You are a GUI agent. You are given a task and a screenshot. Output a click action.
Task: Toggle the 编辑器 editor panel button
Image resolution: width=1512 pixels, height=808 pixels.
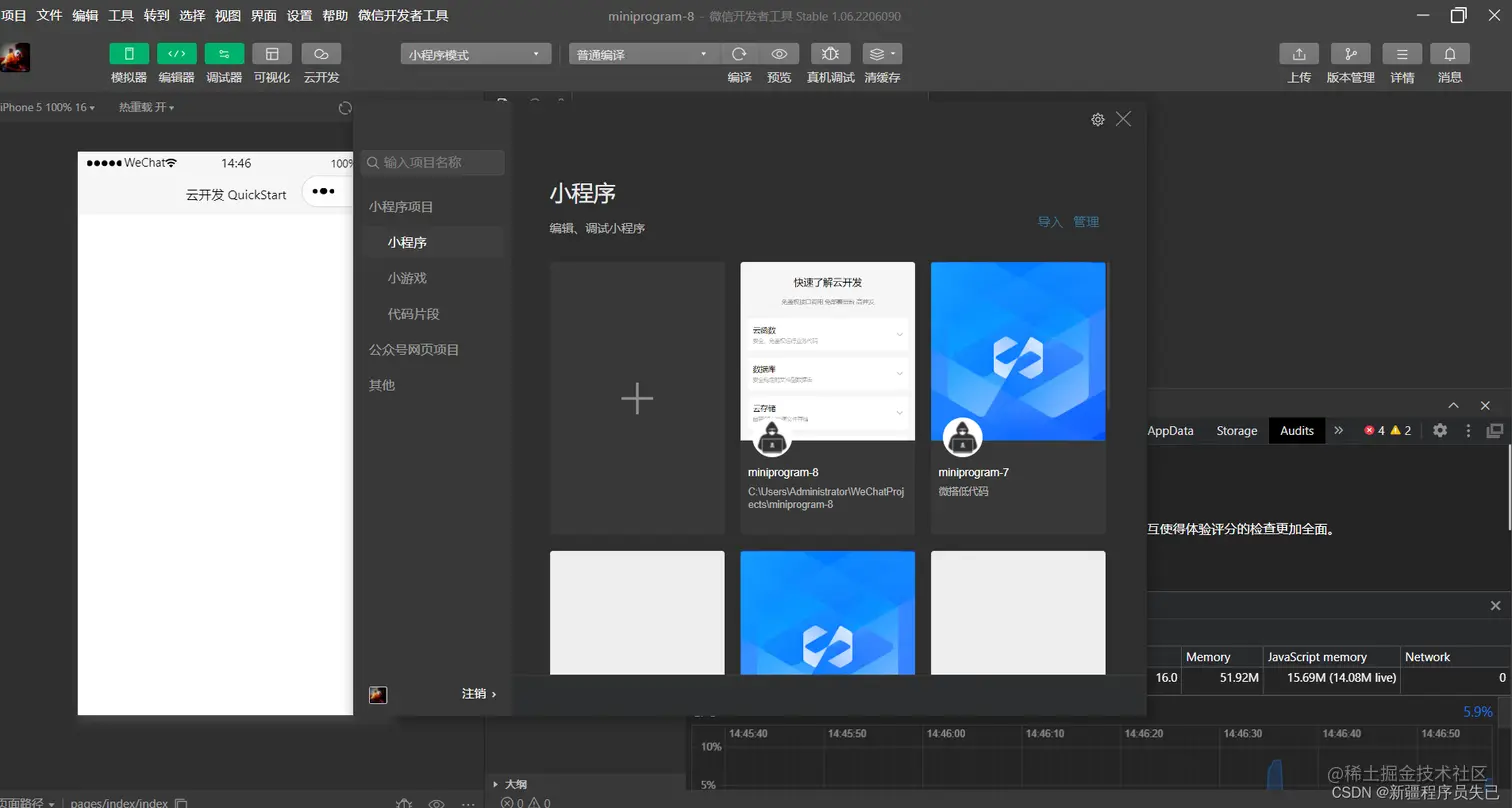click(x=176, y=54)
